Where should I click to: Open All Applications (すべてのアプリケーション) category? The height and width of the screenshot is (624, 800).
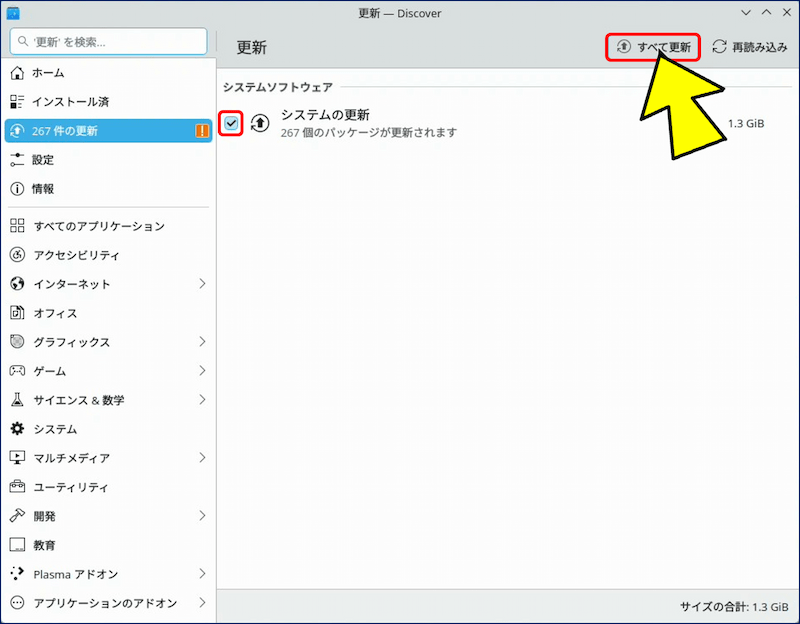tap(98, 226)
